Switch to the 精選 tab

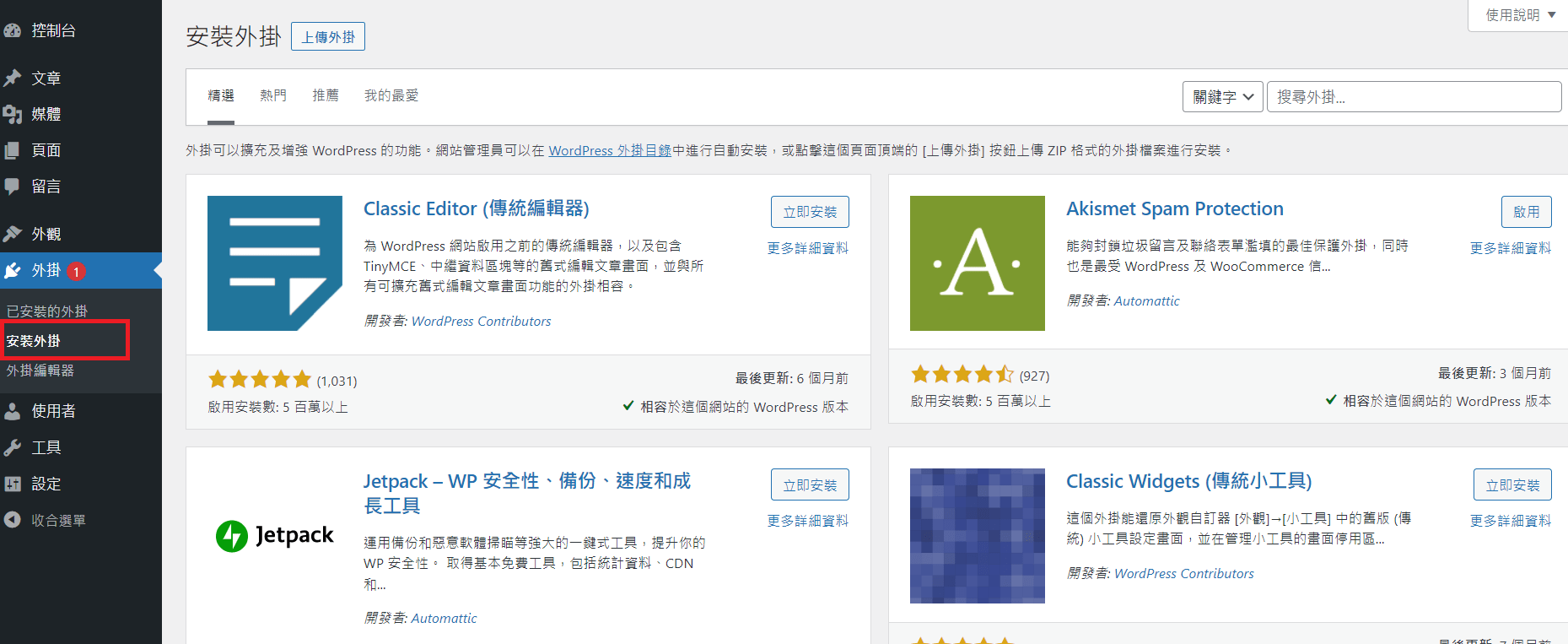pyautogui.click(x=221, y=96)
